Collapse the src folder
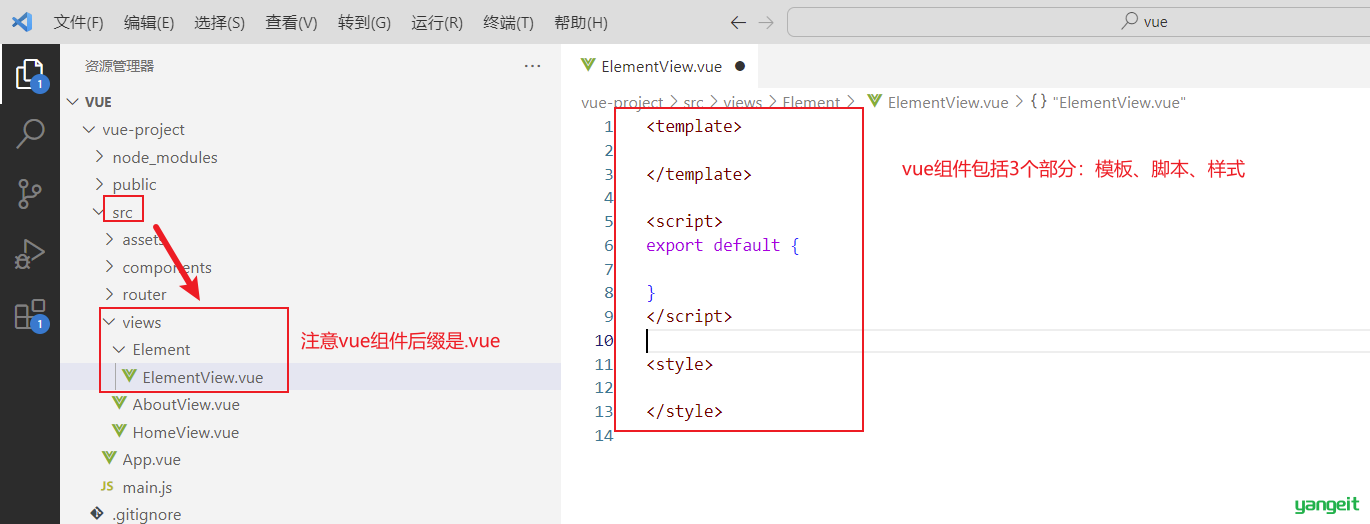The height and width of the screenshot is (524, 1370). 98,212
